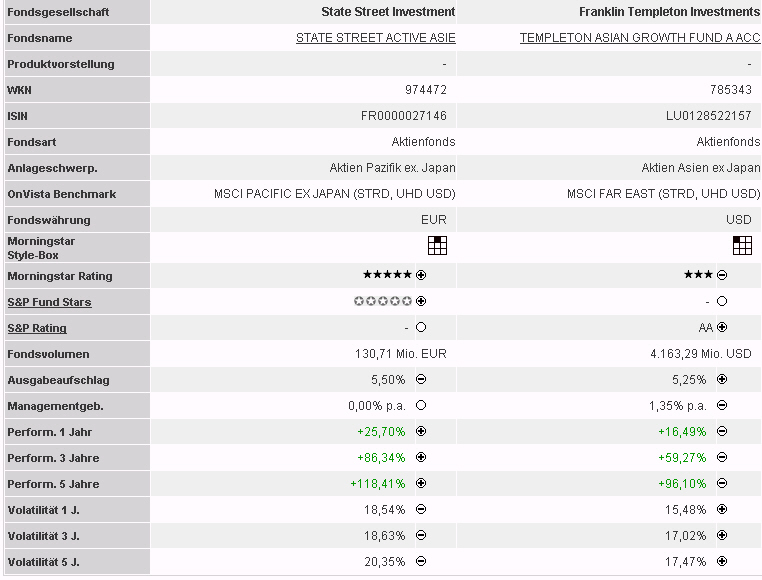Click the plus icon next to +25,70% performance
This screenshot has width=762, height=580.
coord(421,432)
